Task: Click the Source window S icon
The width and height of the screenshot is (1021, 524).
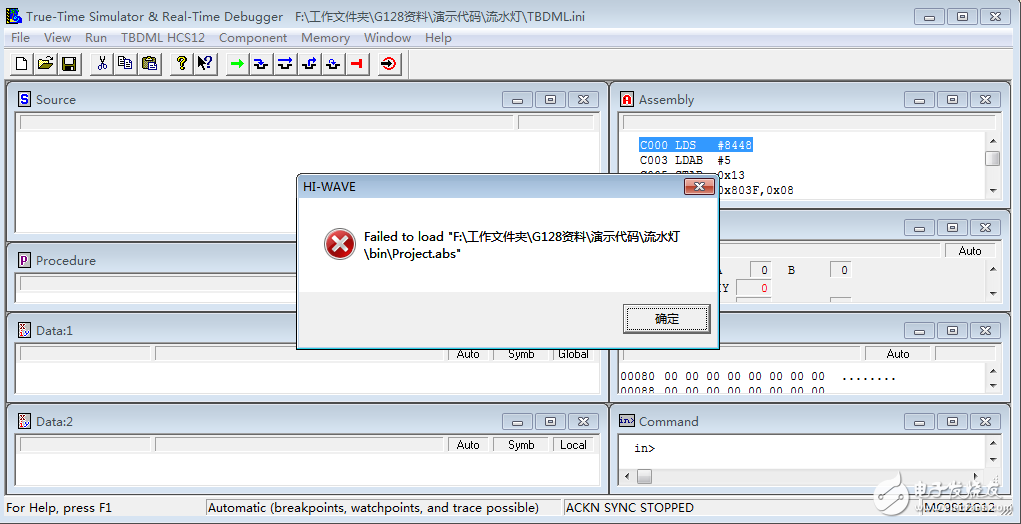Action: [24, 100]
